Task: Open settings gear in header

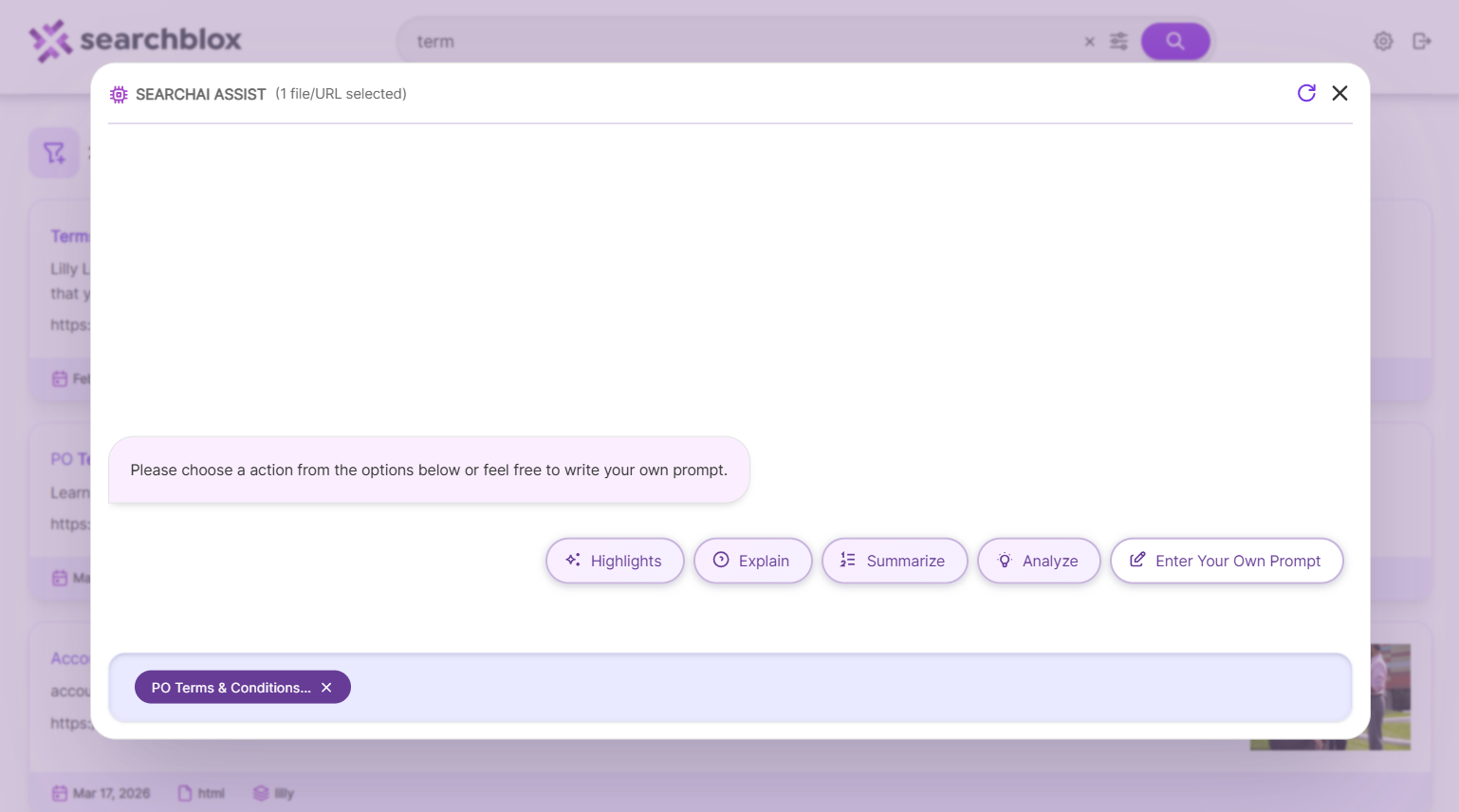Action: click(x=1383, y=41)
